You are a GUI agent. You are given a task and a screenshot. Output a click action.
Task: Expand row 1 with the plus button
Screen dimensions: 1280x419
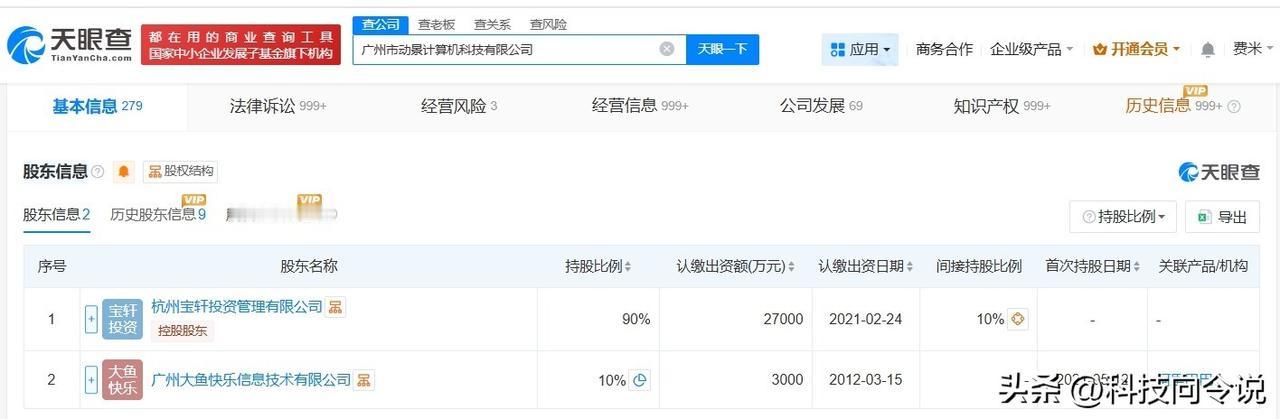(92, 320)
